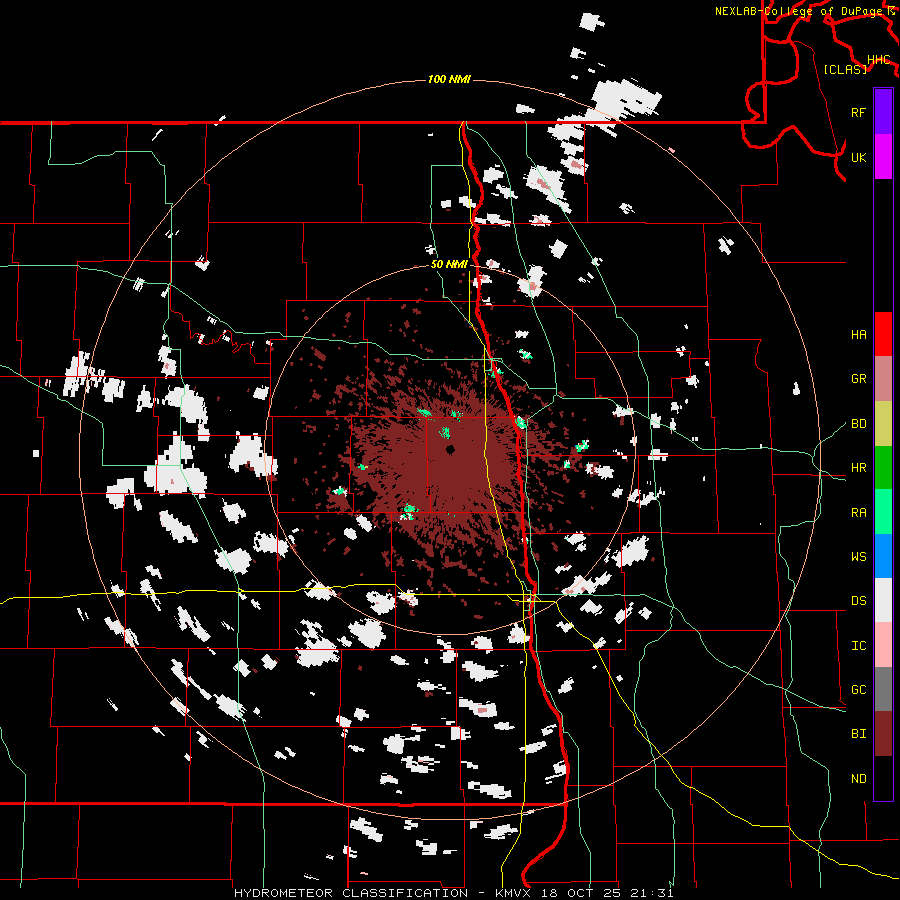
Task: Click the ND legend label
Action: pyautogui.click(x=858, y=779)
